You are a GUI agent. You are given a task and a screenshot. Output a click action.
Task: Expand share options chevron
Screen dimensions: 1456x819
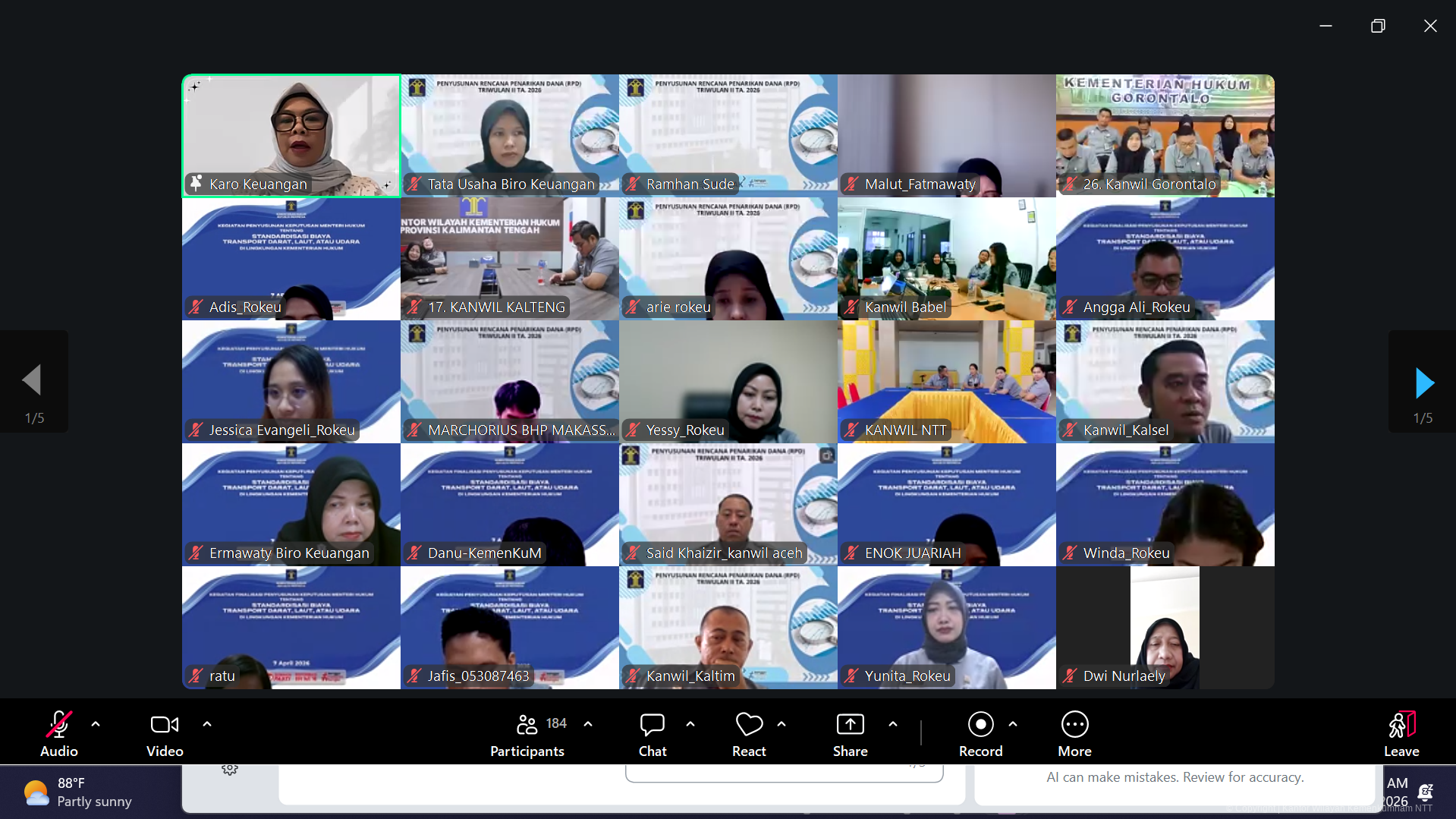pos(893,724)
